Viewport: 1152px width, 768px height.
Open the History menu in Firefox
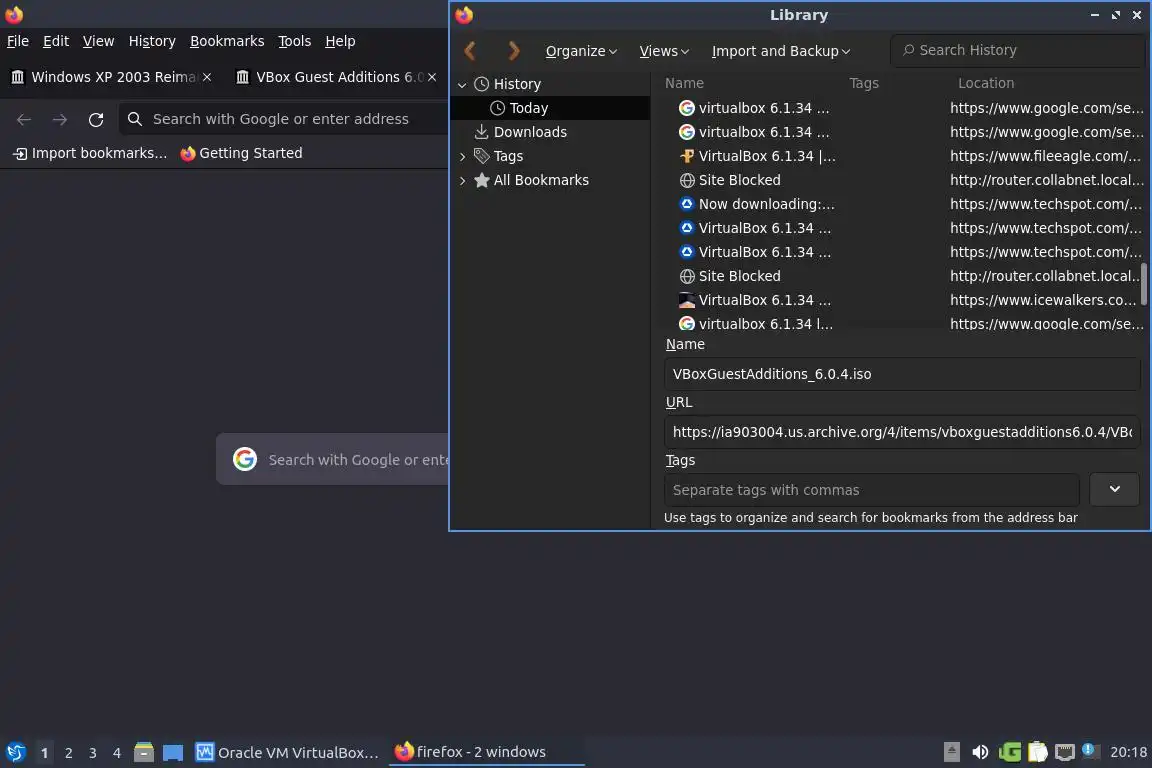(x=152, y=41)
